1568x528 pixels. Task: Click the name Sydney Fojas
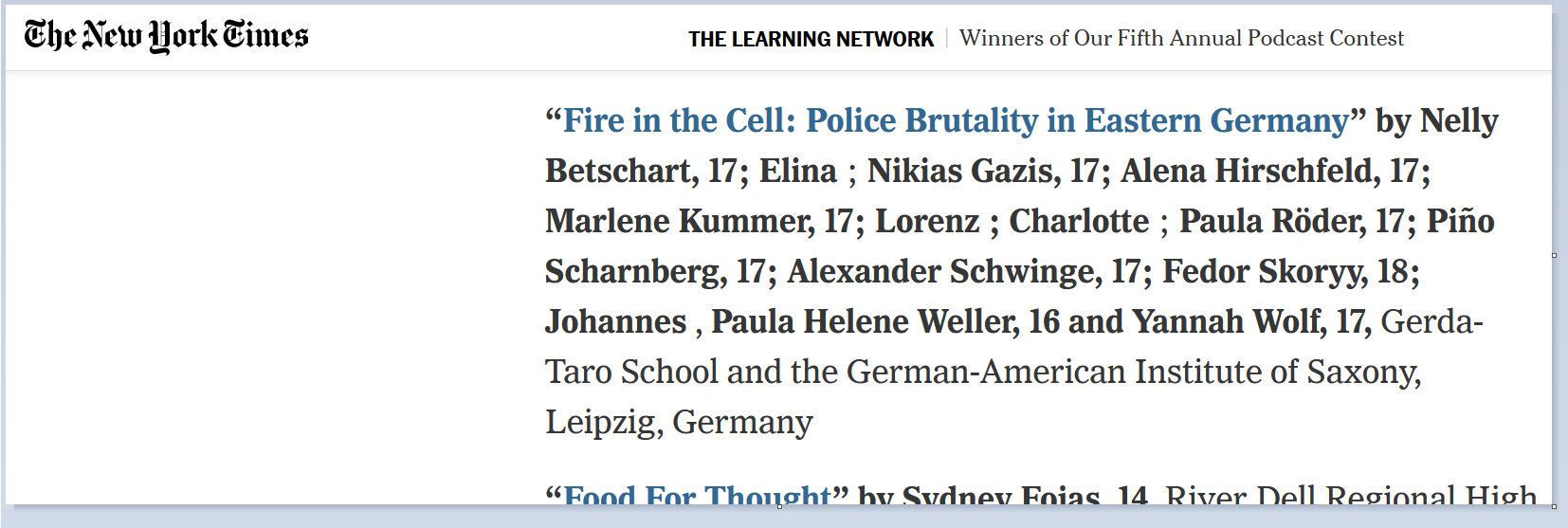tap(1001, 494)
